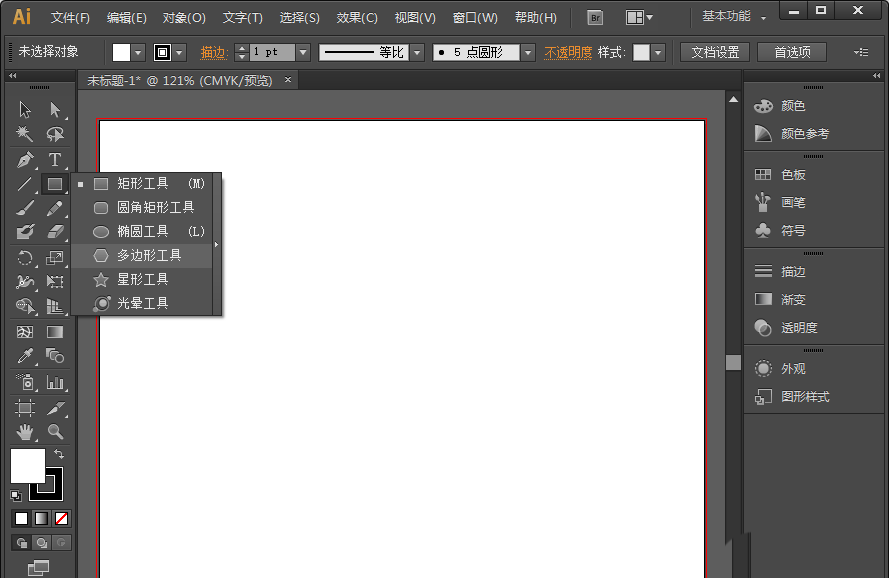Select the Artboard tool
Screen dimensions: 889x578
tap(25, 408)
